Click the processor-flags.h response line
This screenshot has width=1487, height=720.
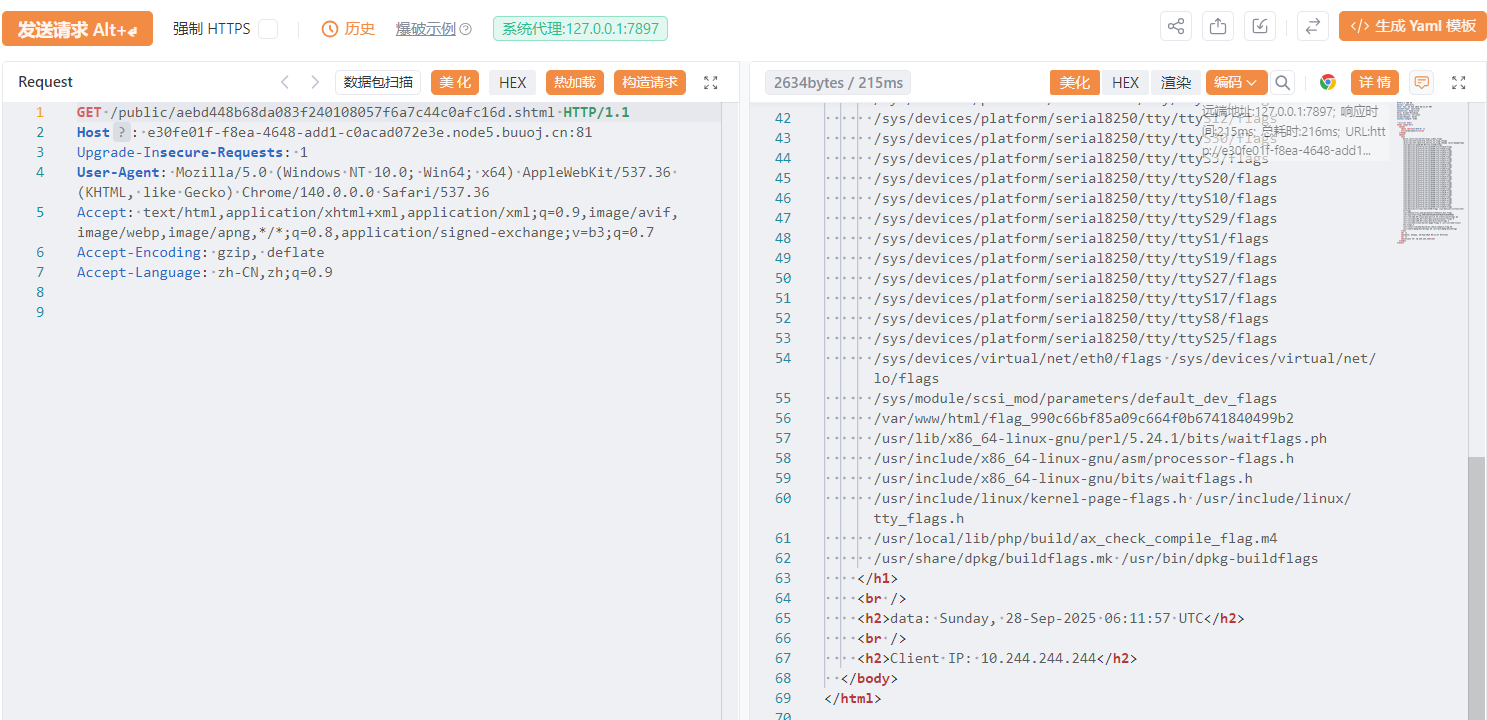tap(1084, 458)
